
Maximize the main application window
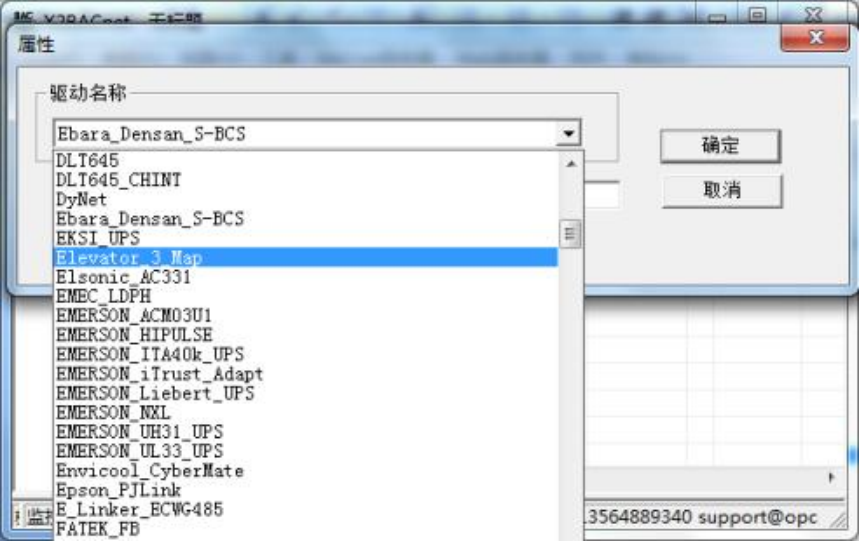click(x=757, y=15)
